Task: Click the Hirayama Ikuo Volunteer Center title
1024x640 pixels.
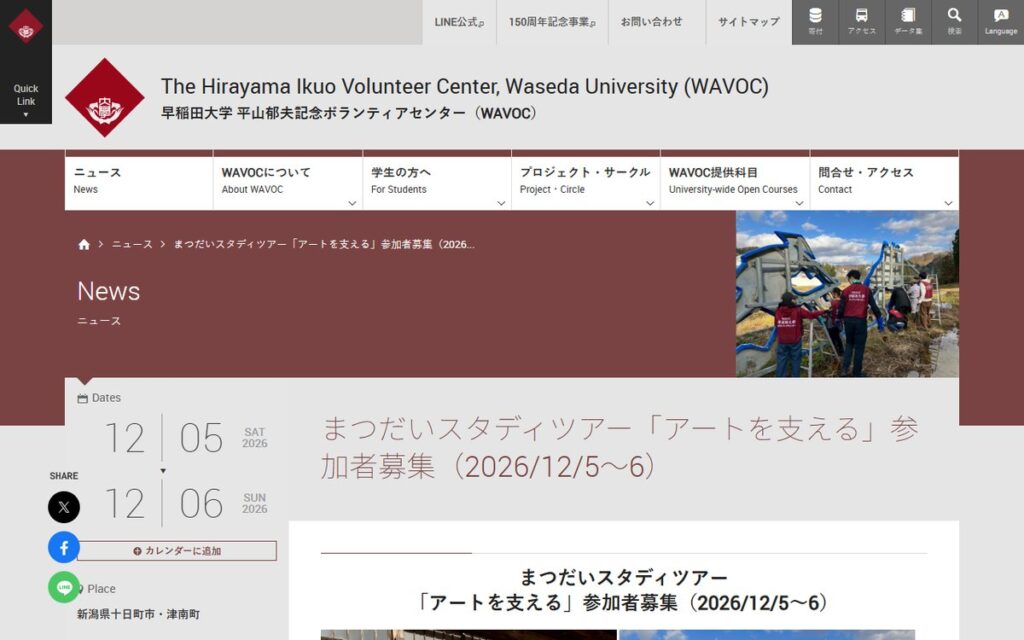Action: pos(464,86)
